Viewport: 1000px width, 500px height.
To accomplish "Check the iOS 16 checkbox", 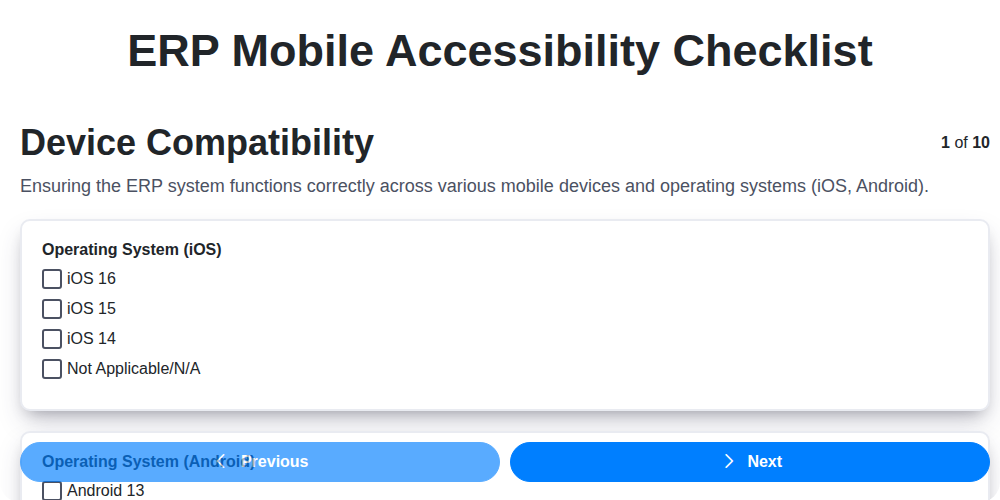I will (x=52, y=279).
